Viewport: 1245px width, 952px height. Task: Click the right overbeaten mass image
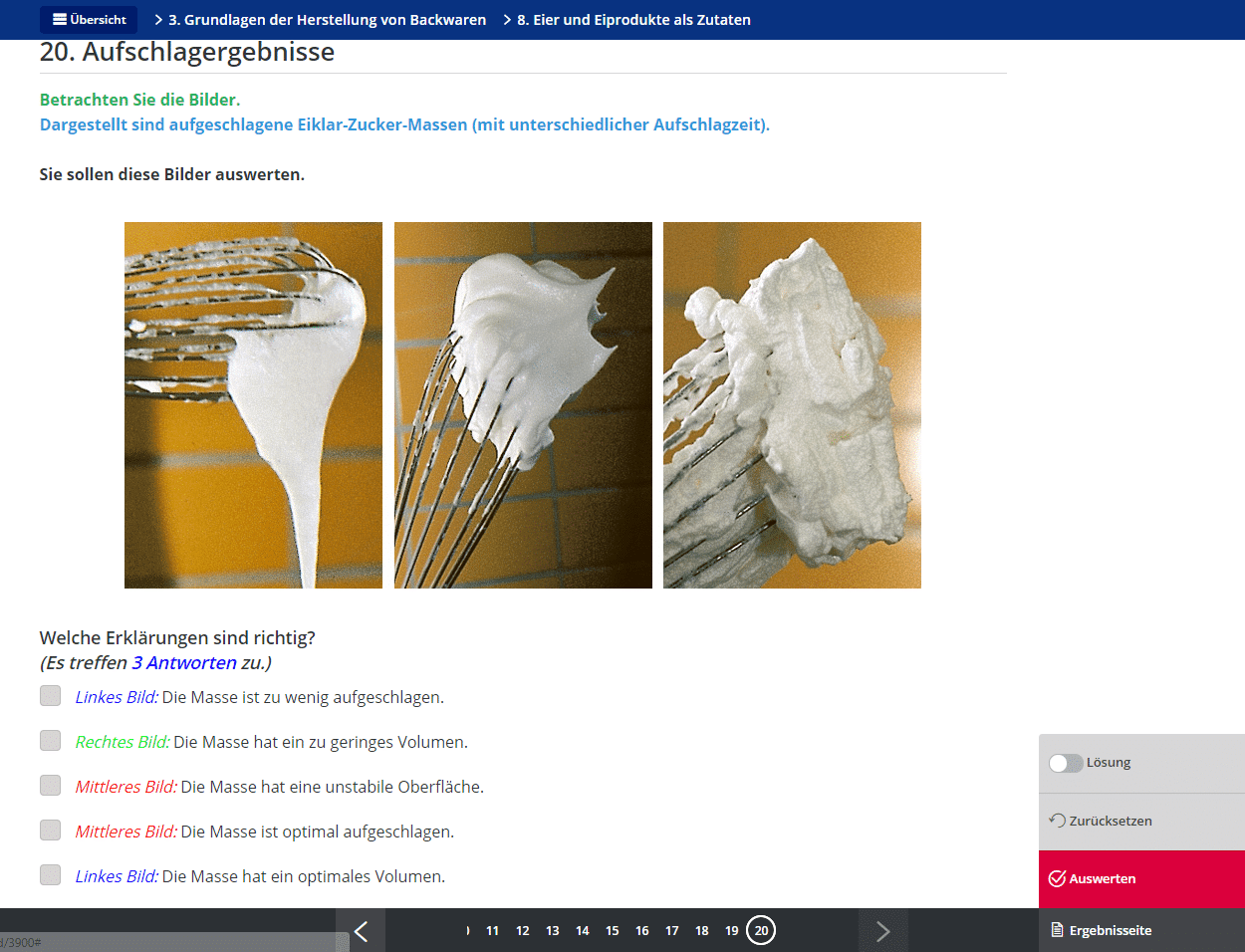coord(792,405)
